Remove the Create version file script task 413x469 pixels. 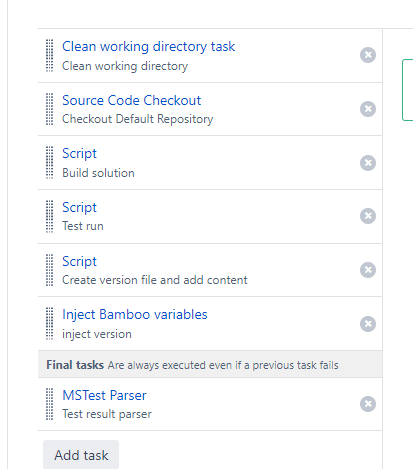[x=368, y=270]
